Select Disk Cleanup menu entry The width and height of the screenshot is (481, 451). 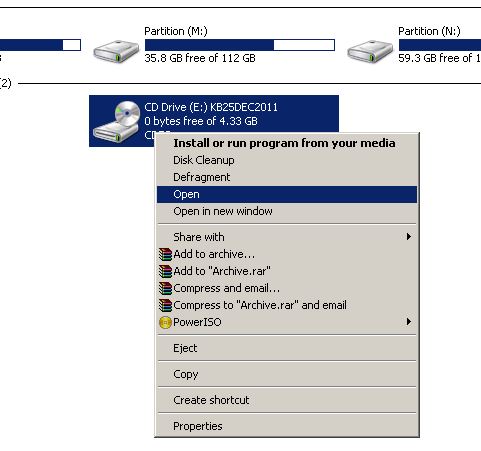click(287, 160)
